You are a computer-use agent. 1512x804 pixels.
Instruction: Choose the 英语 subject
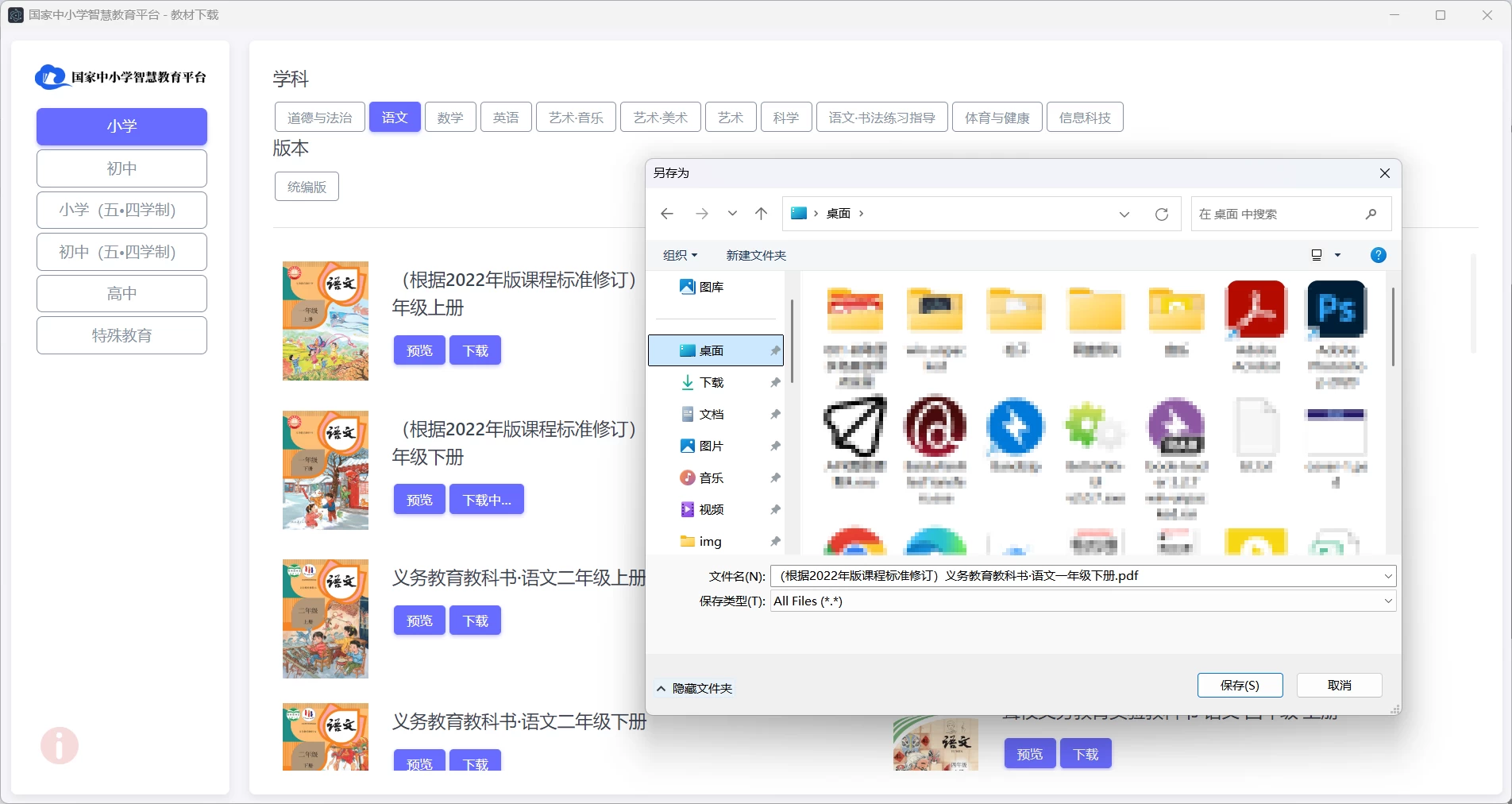point(506,118)
